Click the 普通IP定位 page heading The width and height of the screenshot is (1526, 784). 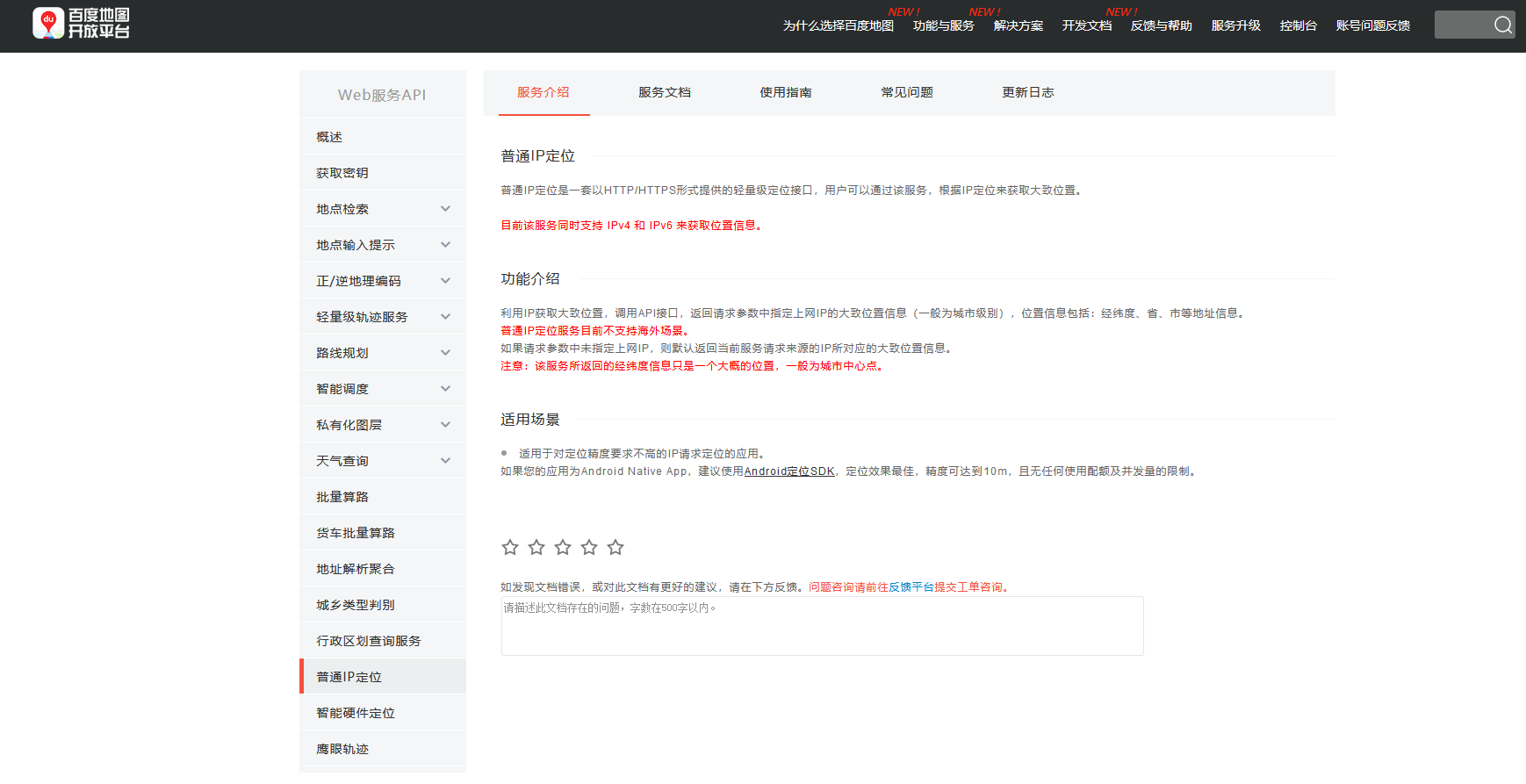538,156
